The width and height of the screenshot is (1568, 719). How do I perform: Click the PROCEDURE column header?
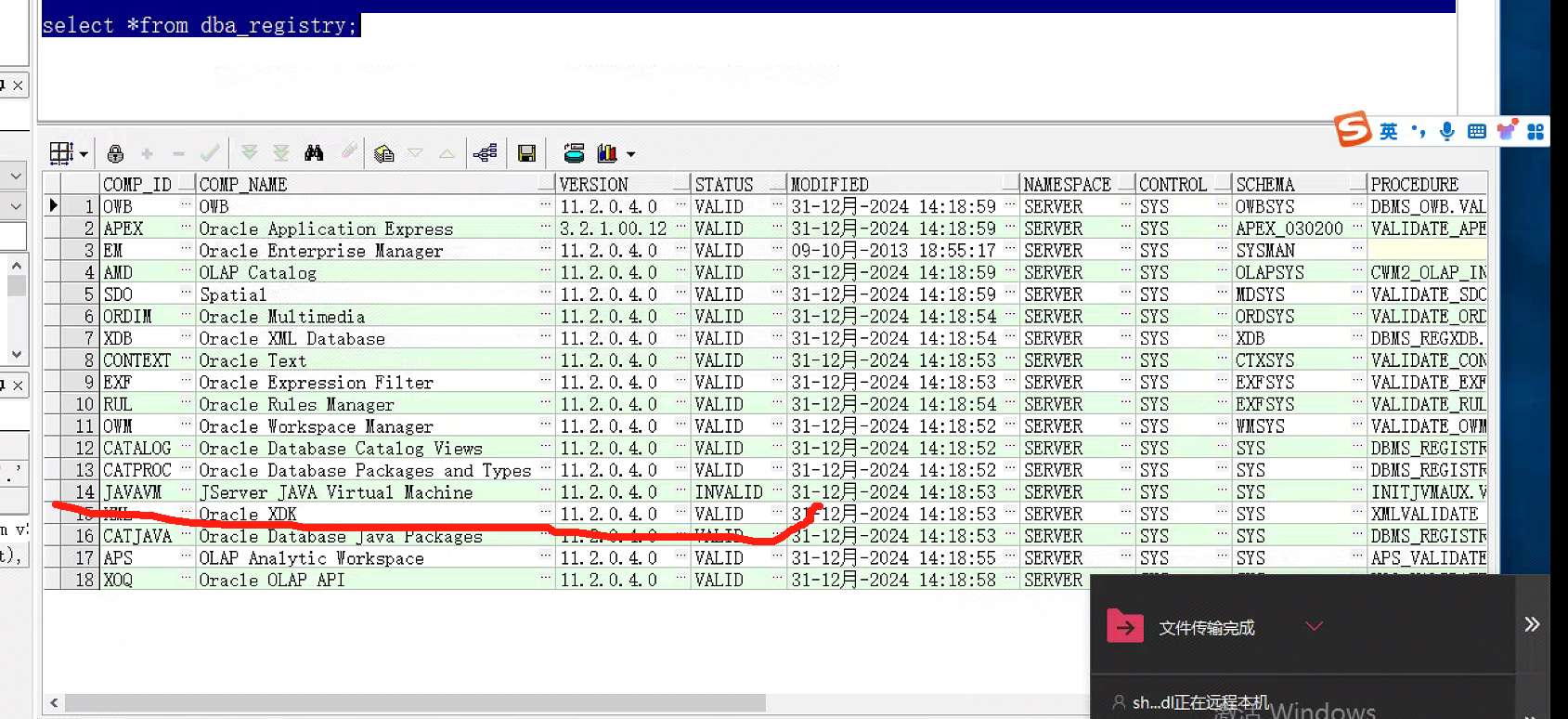[1428, 184]
